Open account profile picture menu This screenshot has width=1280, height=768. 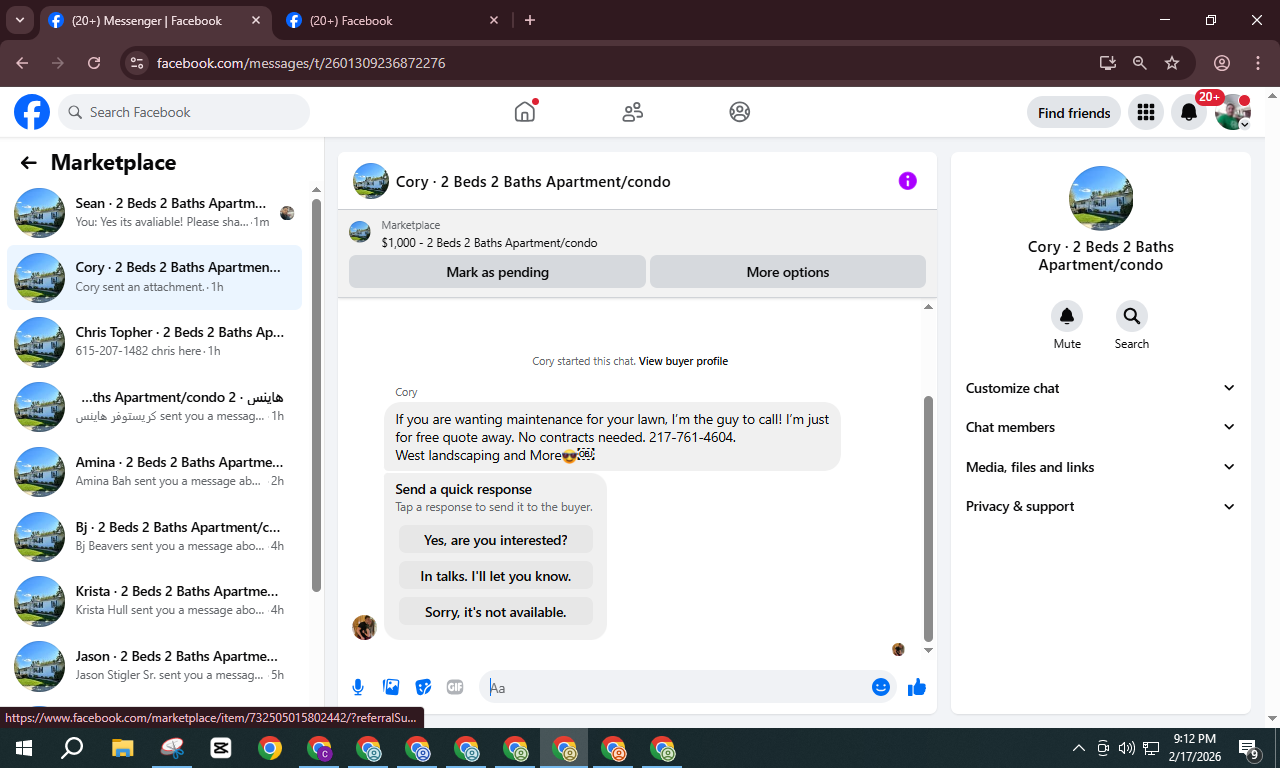tap(1233, 113)
